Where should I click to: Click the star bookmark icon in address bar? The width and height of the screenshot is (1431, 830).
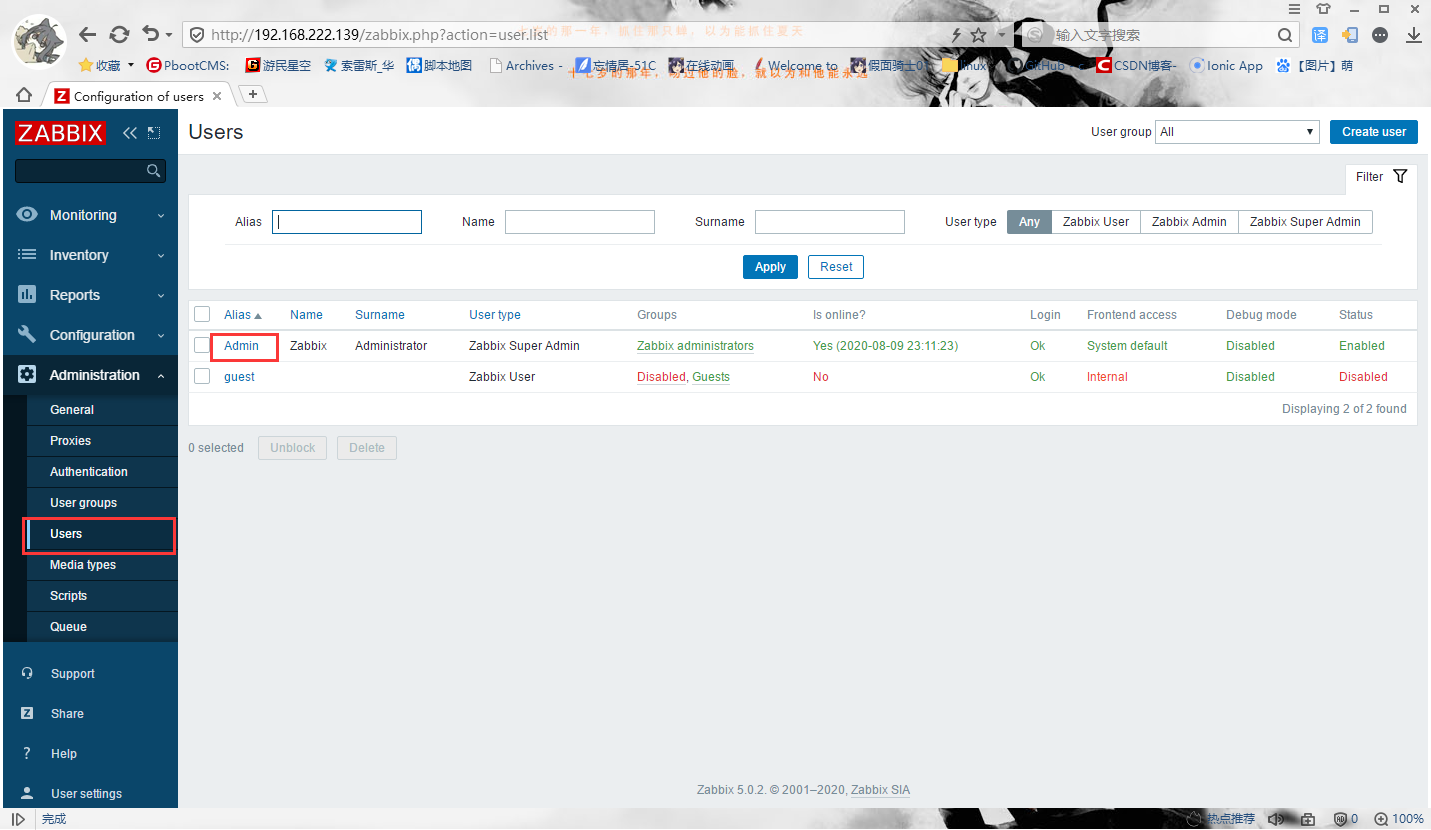pyautogui.click(x=978, y=35)
